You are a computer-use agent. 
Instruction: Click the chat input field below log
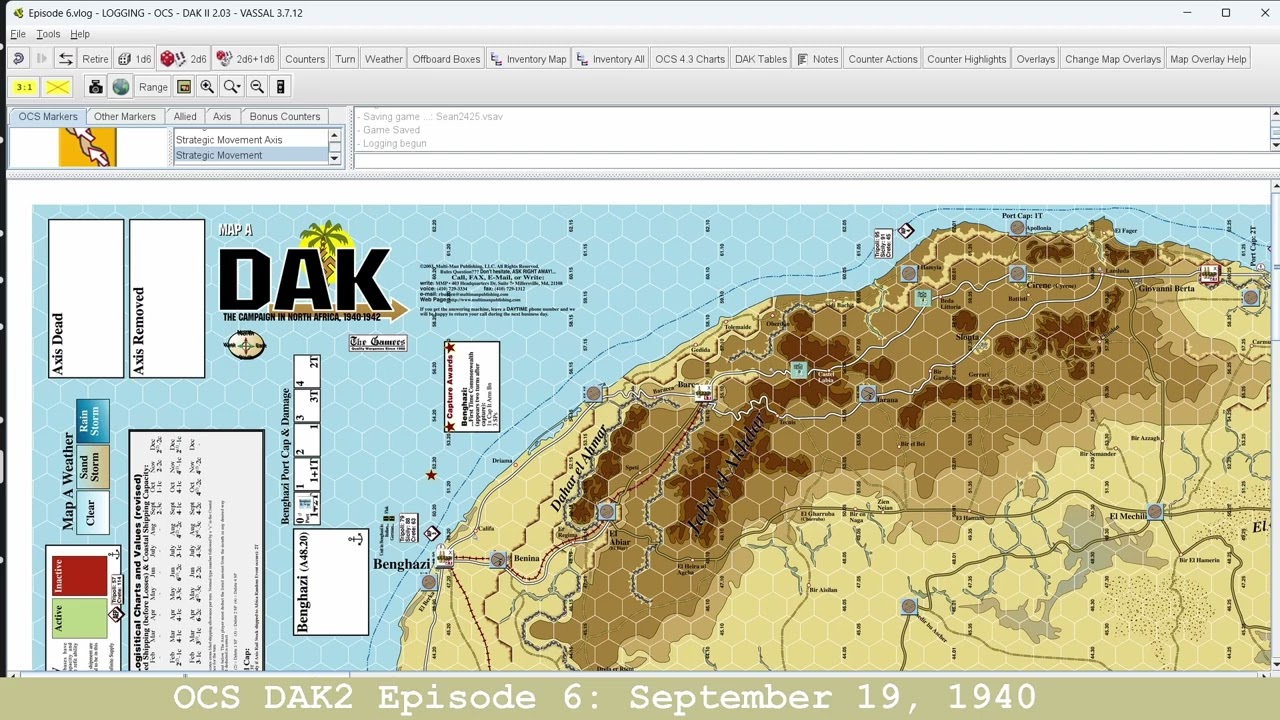812,161
